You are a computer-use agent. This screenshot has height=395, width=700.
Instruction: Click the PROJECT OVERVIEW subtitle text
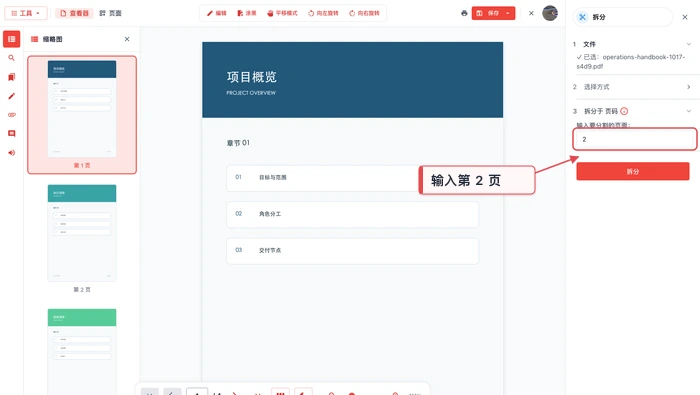[x=251, y=93]
